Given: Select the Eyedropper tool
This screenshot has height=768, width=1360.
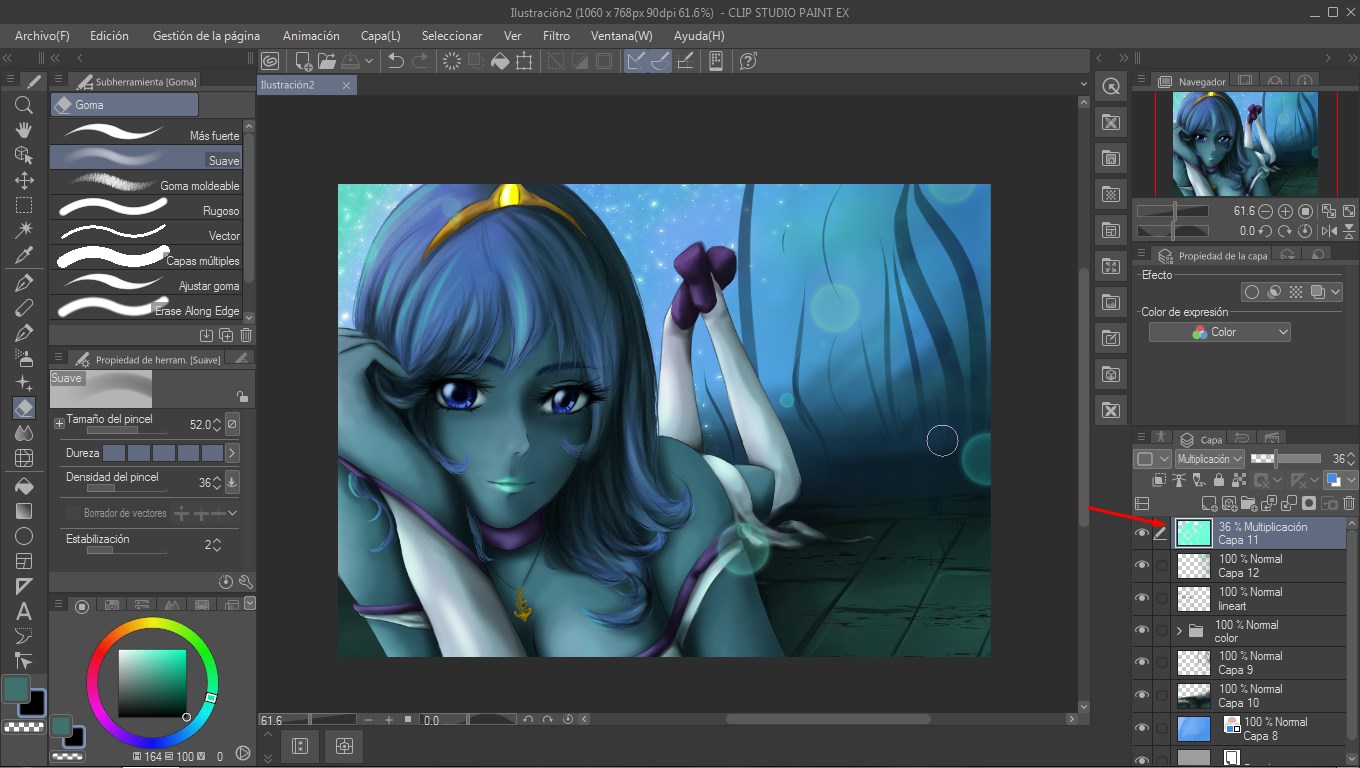Looking at the screenshot, I should point(24,256).
